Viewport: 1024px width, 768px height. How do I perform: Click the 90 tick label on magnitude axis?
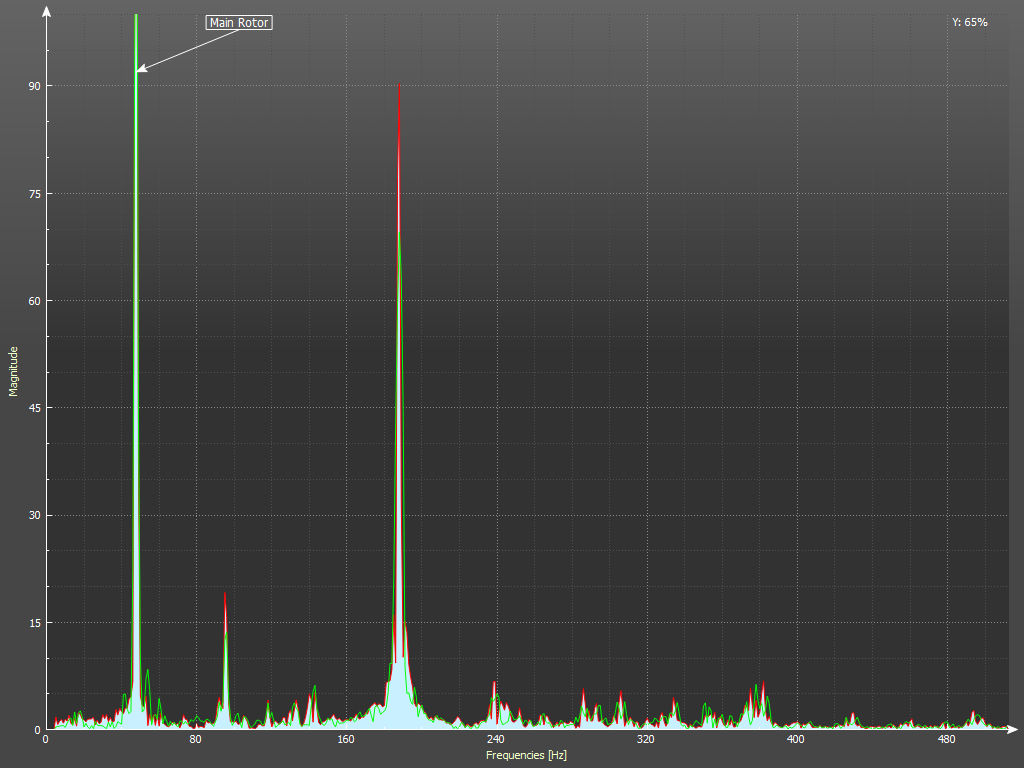tap(34, 86)
